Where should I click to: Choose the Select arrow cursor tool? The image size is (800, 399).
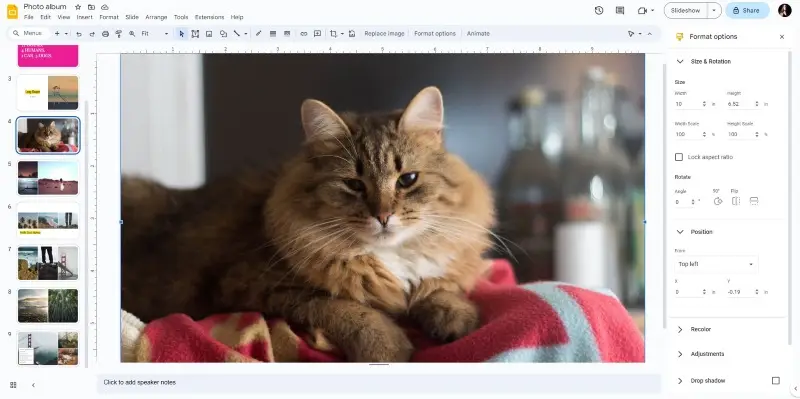tap(182, 34)
